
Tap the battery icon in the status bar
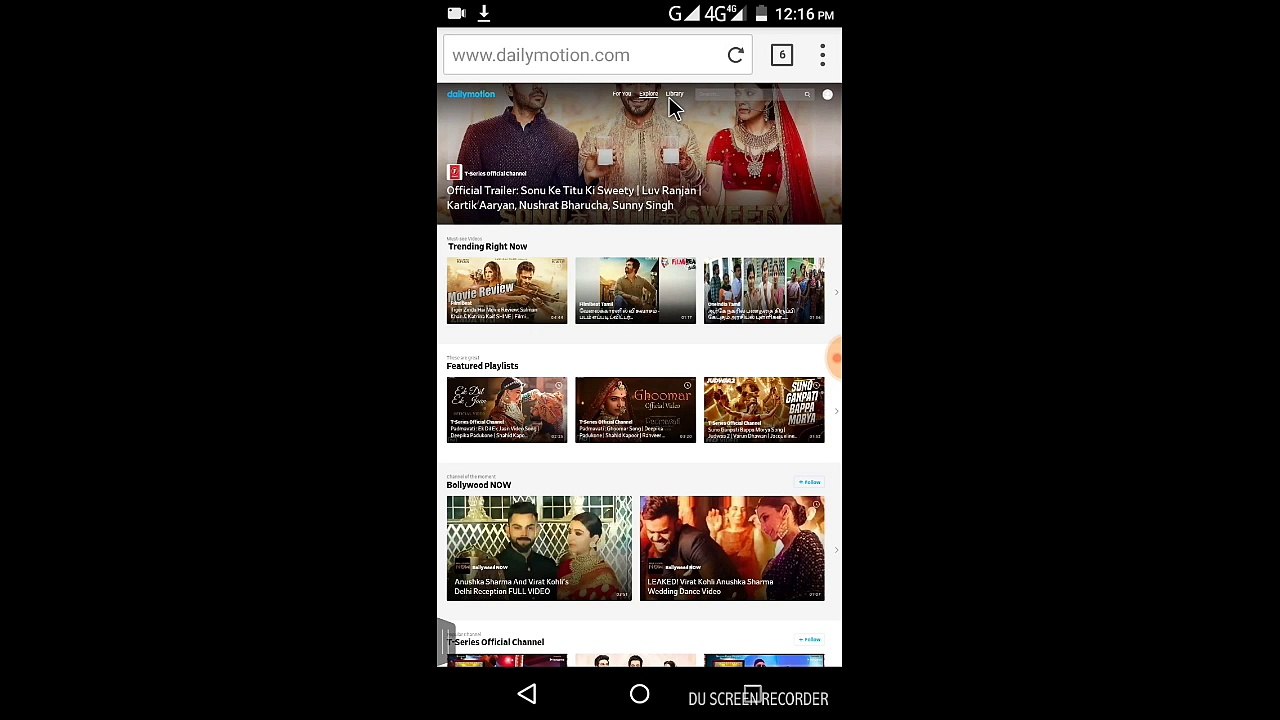coord(761,14)
